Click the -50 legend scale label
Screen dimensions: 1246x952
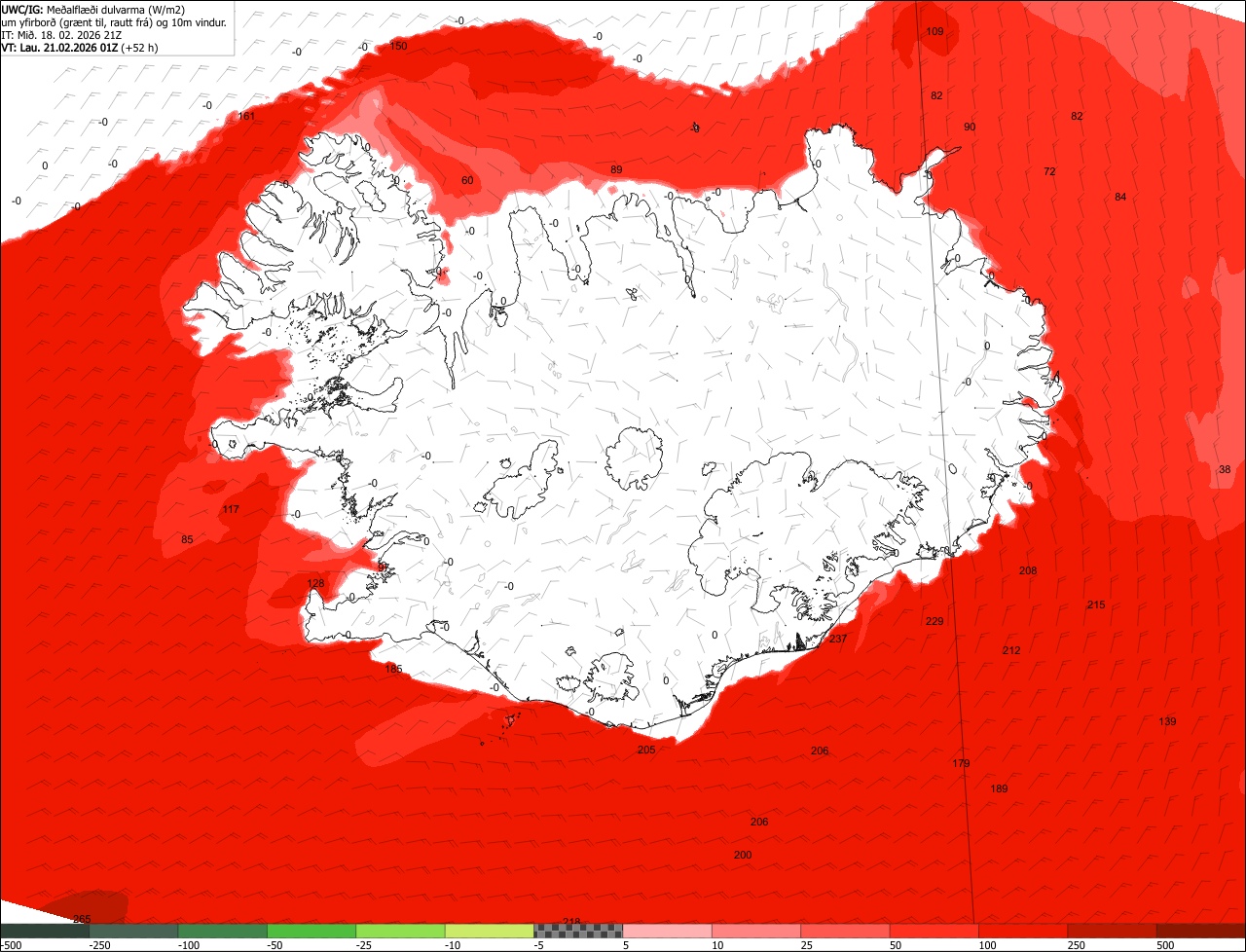275,945
